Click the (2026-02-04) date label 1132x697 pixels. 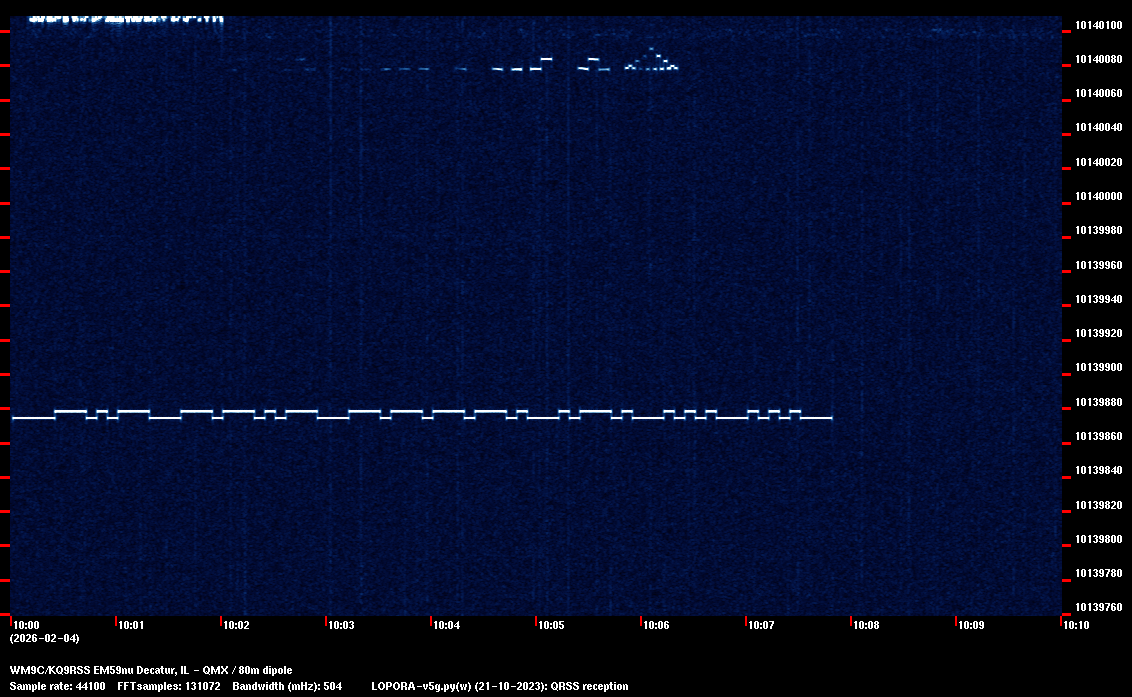tap(44, 638)
